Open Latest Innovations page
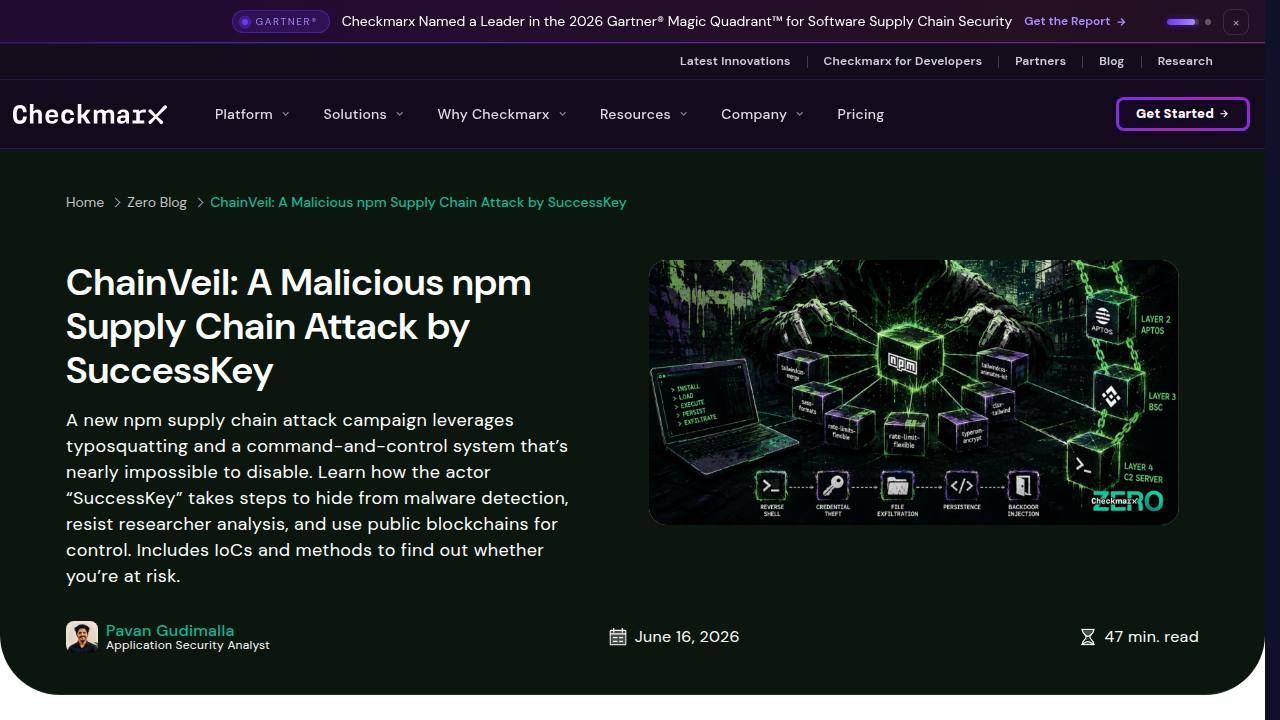1280x720 pixels. coord(735,61)
